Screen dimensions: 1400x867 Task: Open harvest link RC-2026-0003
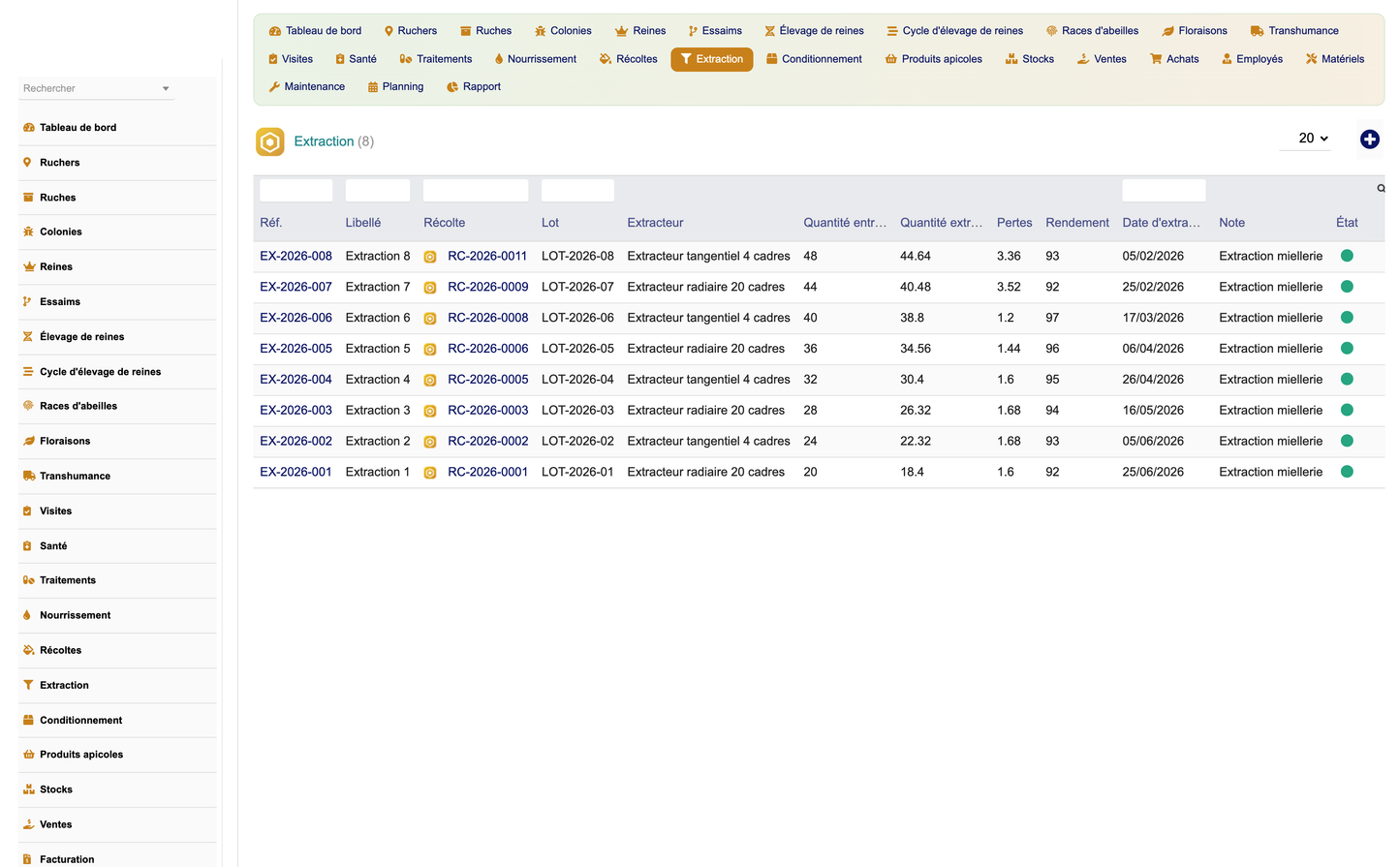487,411
